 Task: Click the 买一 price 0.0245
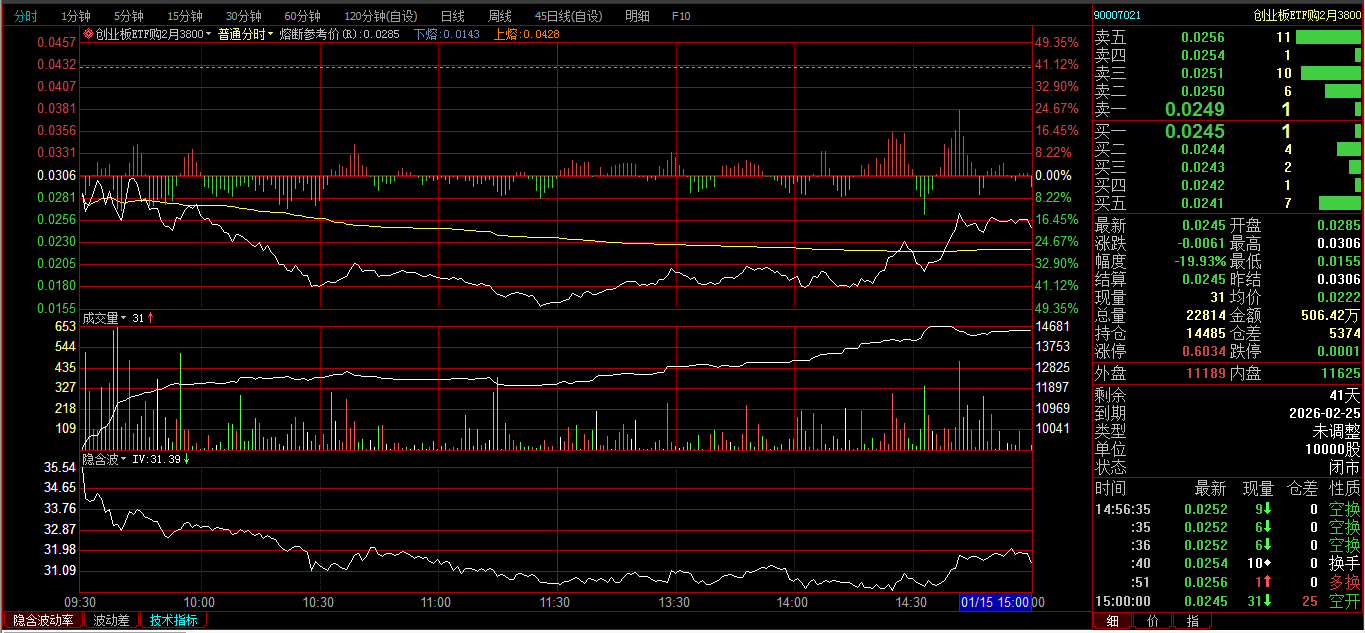pyautogui.click(x=1195, y=131)
